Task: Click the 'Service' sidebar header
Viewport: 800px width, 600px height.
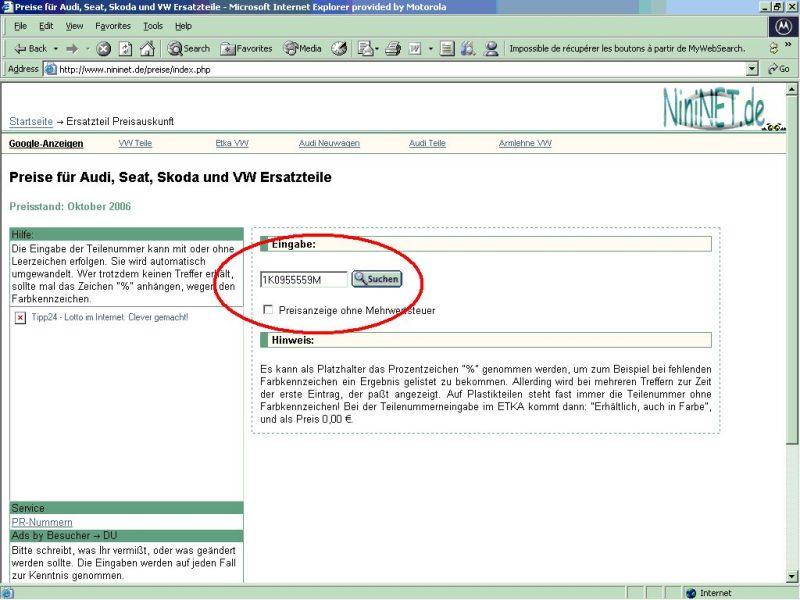Action: point(127,508)
